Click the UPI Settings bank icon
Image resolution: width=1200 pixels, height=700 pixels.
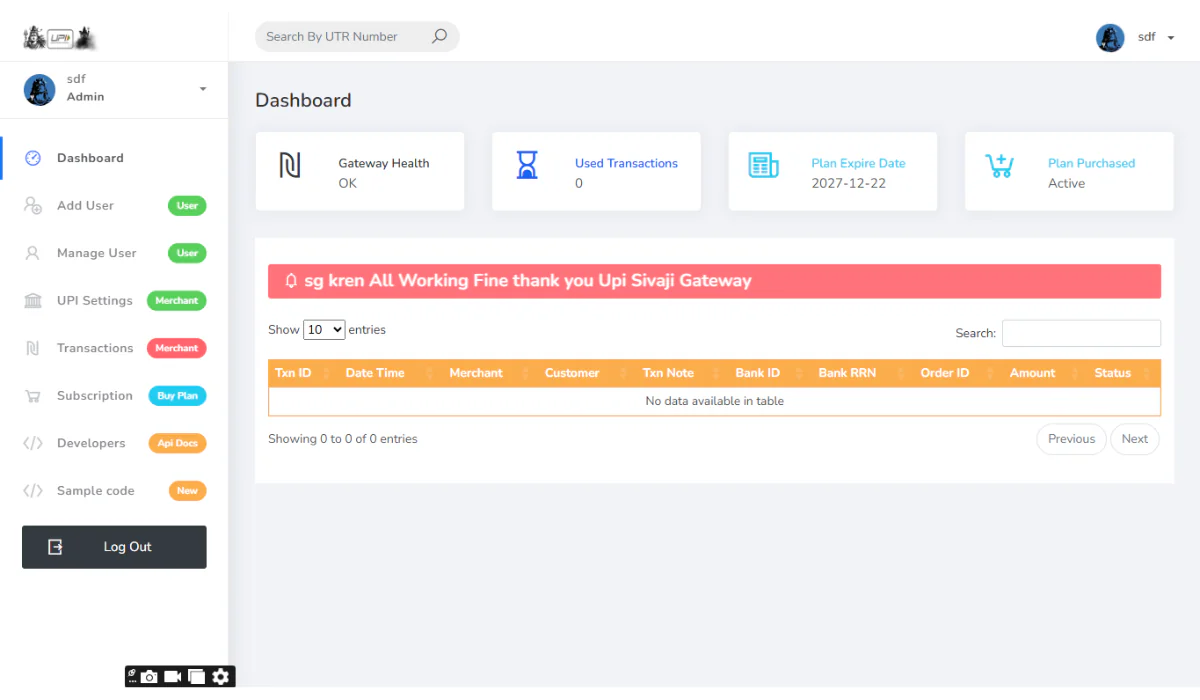pyautogui.click(x=33, y=301)
